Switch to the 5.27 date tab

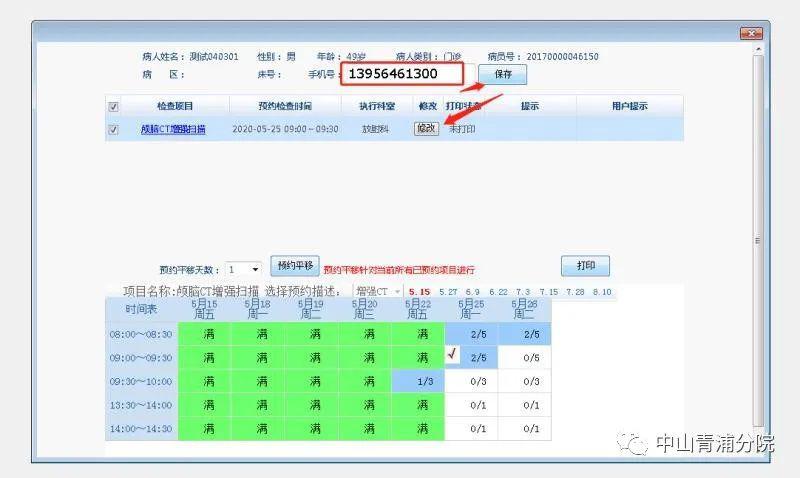coord(448,292)
